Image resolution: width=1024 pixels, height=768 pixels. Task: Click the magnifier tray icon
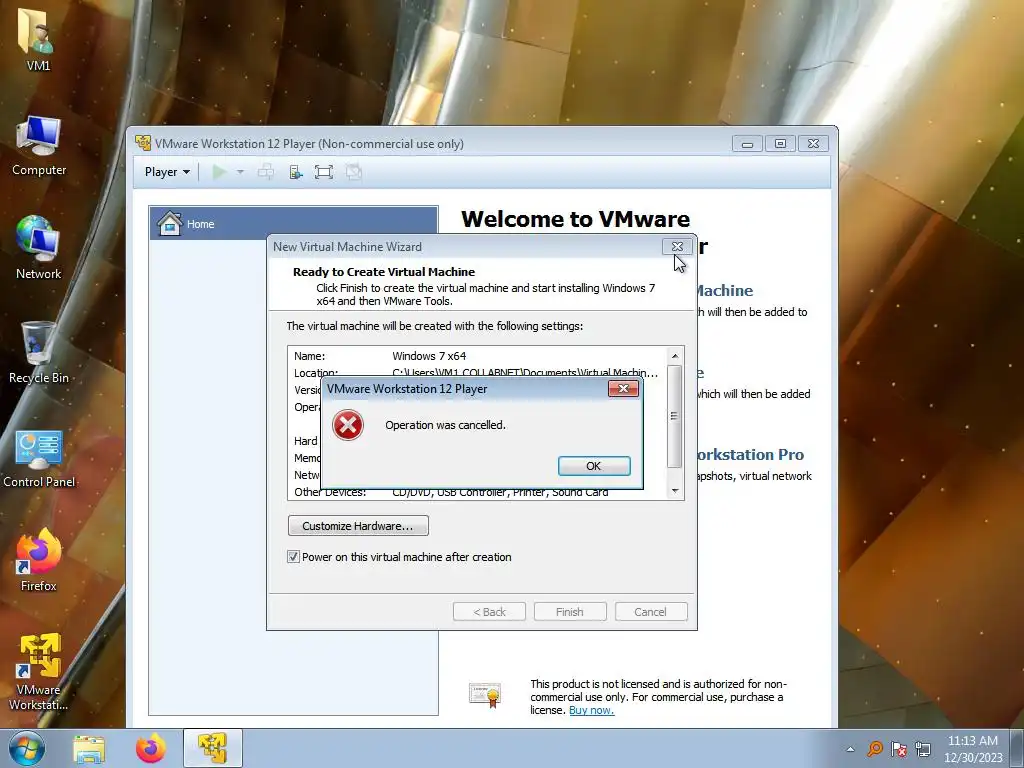(x=874, y=749)
